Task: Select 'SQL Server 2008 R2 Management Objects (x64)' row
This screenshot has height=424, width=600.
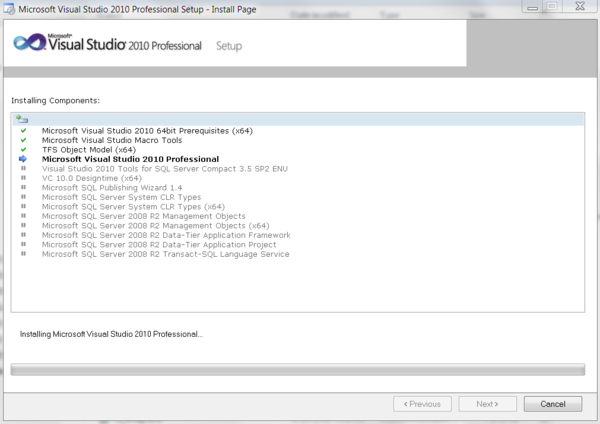Action: (x=156, y=226)
